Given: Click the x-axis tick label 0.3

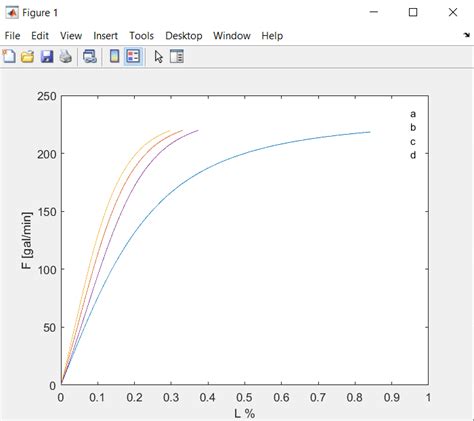Looking at the screenshot, I should click(171, 397).
